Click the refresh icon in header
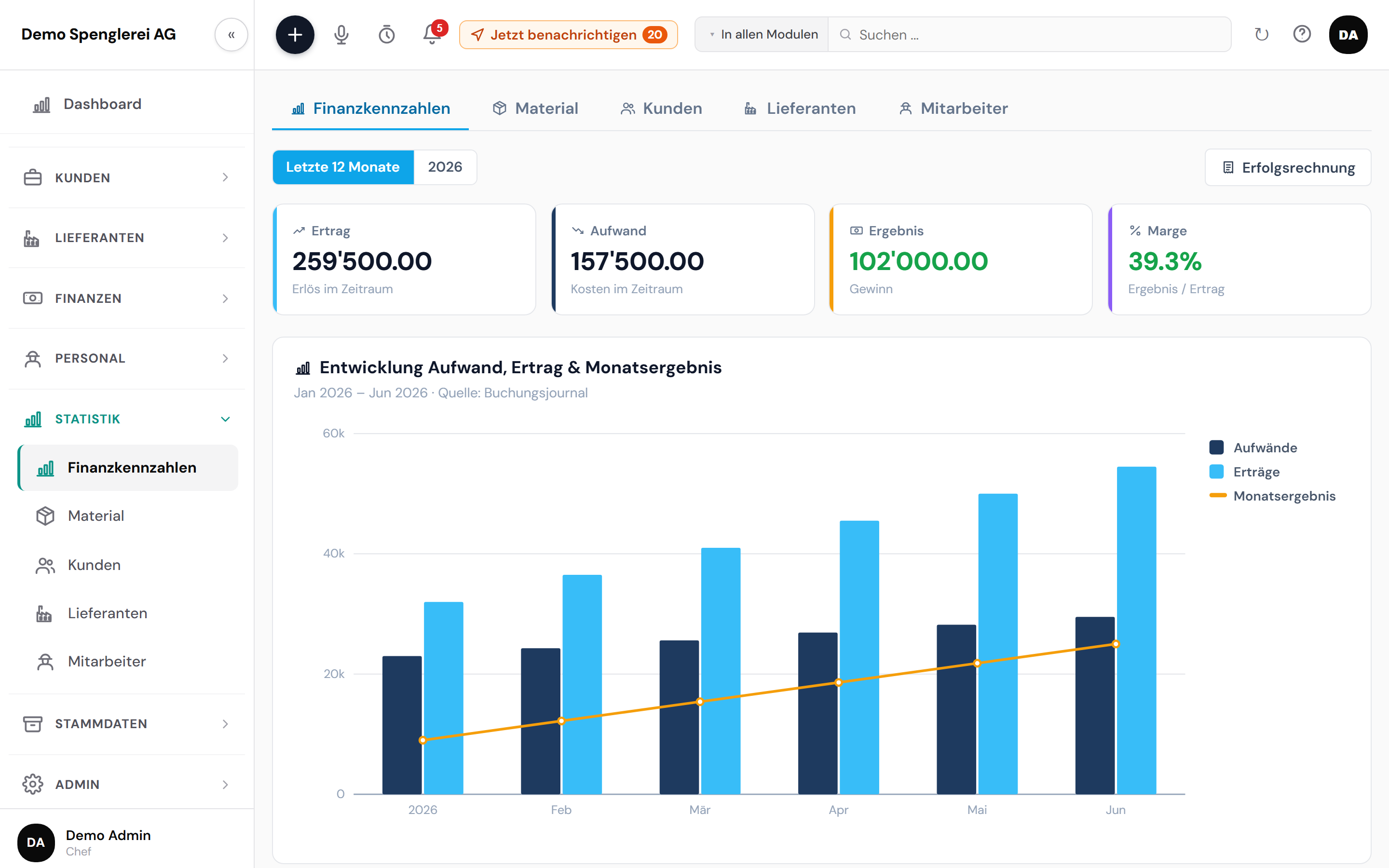Screen dimensions: 1389x868 pos(1261,34)
